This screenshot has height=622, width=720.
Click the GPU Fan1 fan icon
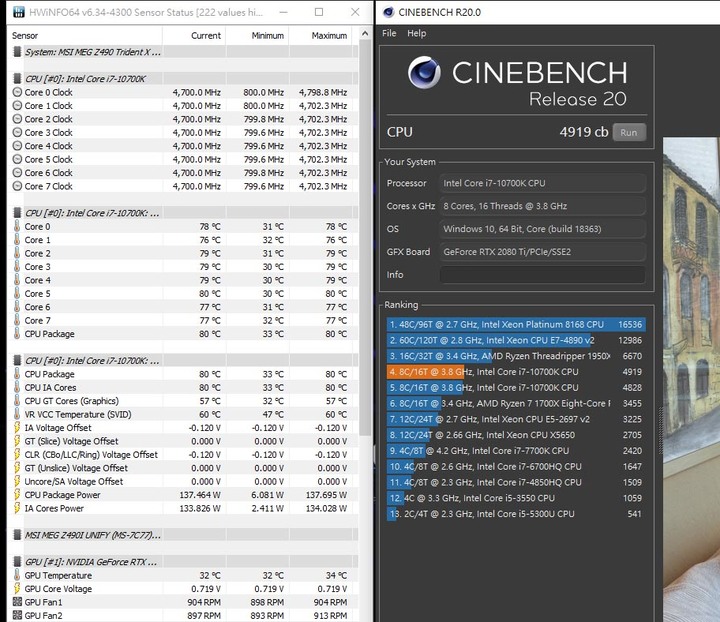[x=17, y=602]
